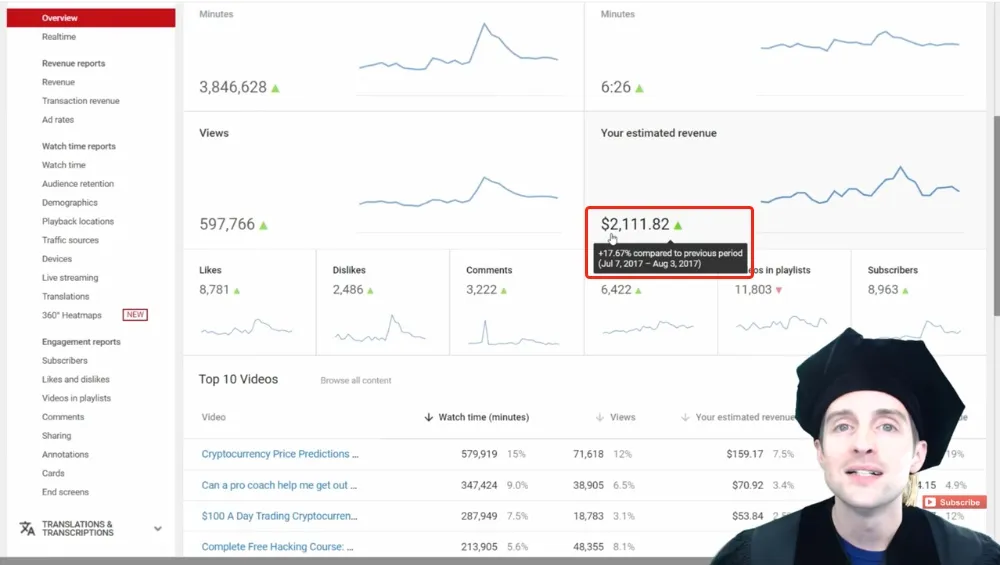Open the Sharing report
Image resolution: width=1000 pixels, height=565 pixels.
tap(56, 436)
